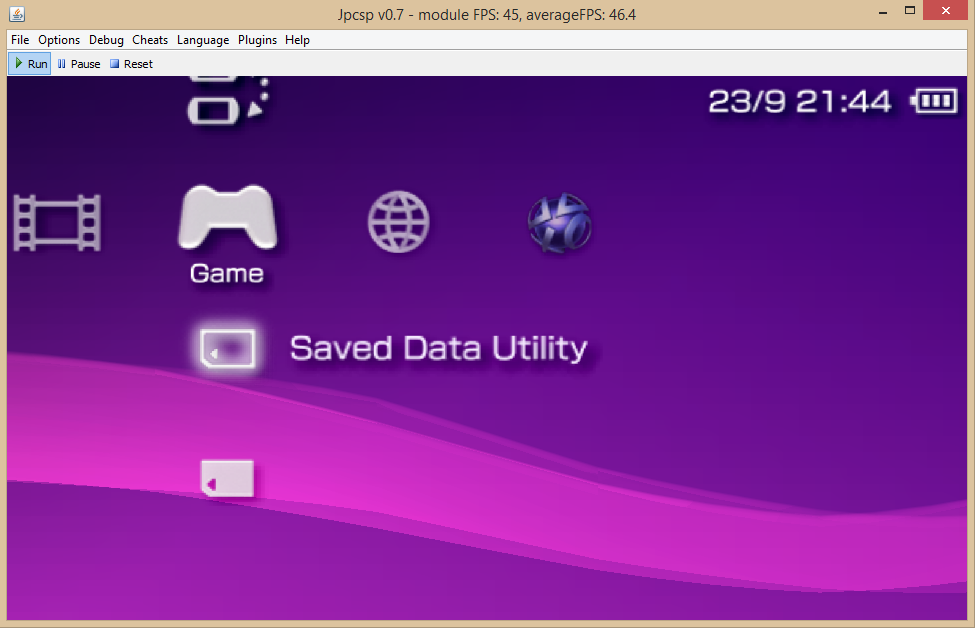Open the Plugins menu

pos(257,40)
